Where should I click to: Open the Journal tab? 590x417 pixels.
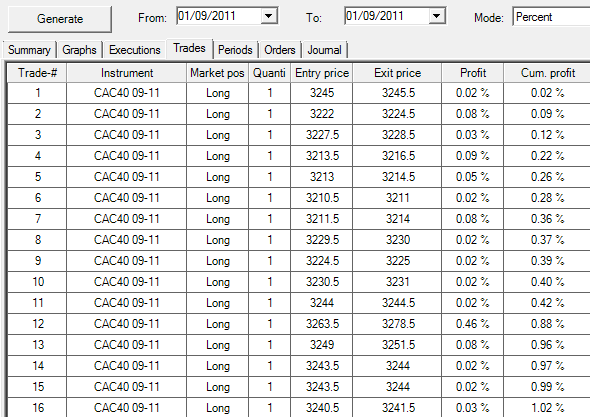coord(324,50)
